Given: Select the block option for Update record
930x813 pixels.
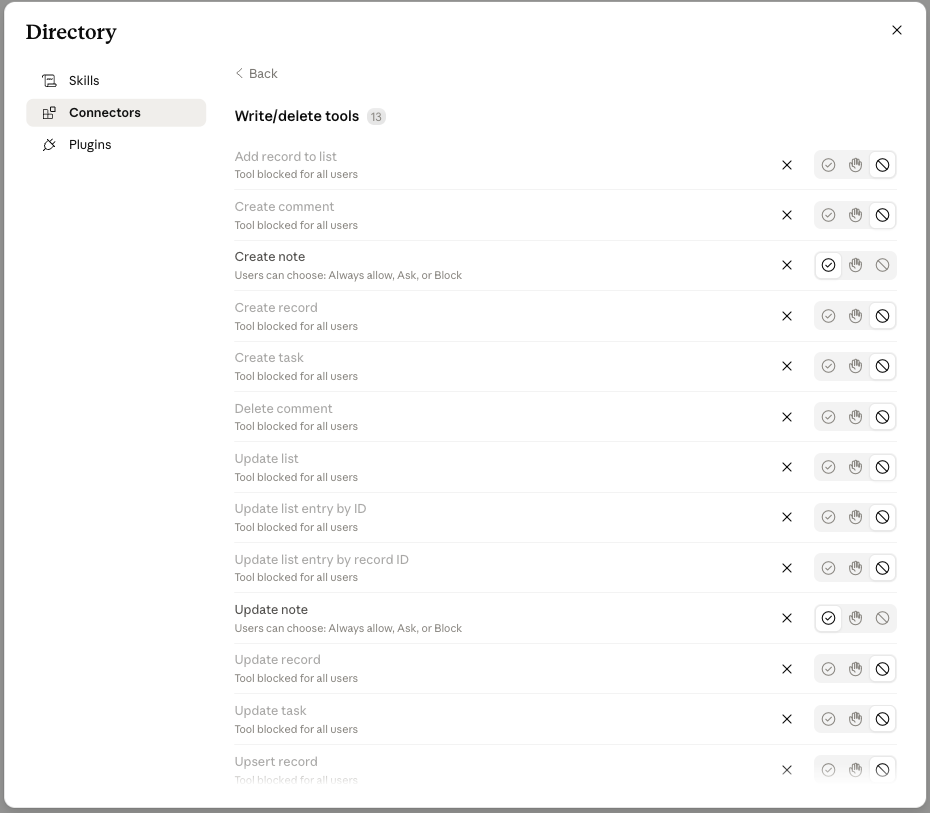Looking at the screenshot, I should [883, 669].
